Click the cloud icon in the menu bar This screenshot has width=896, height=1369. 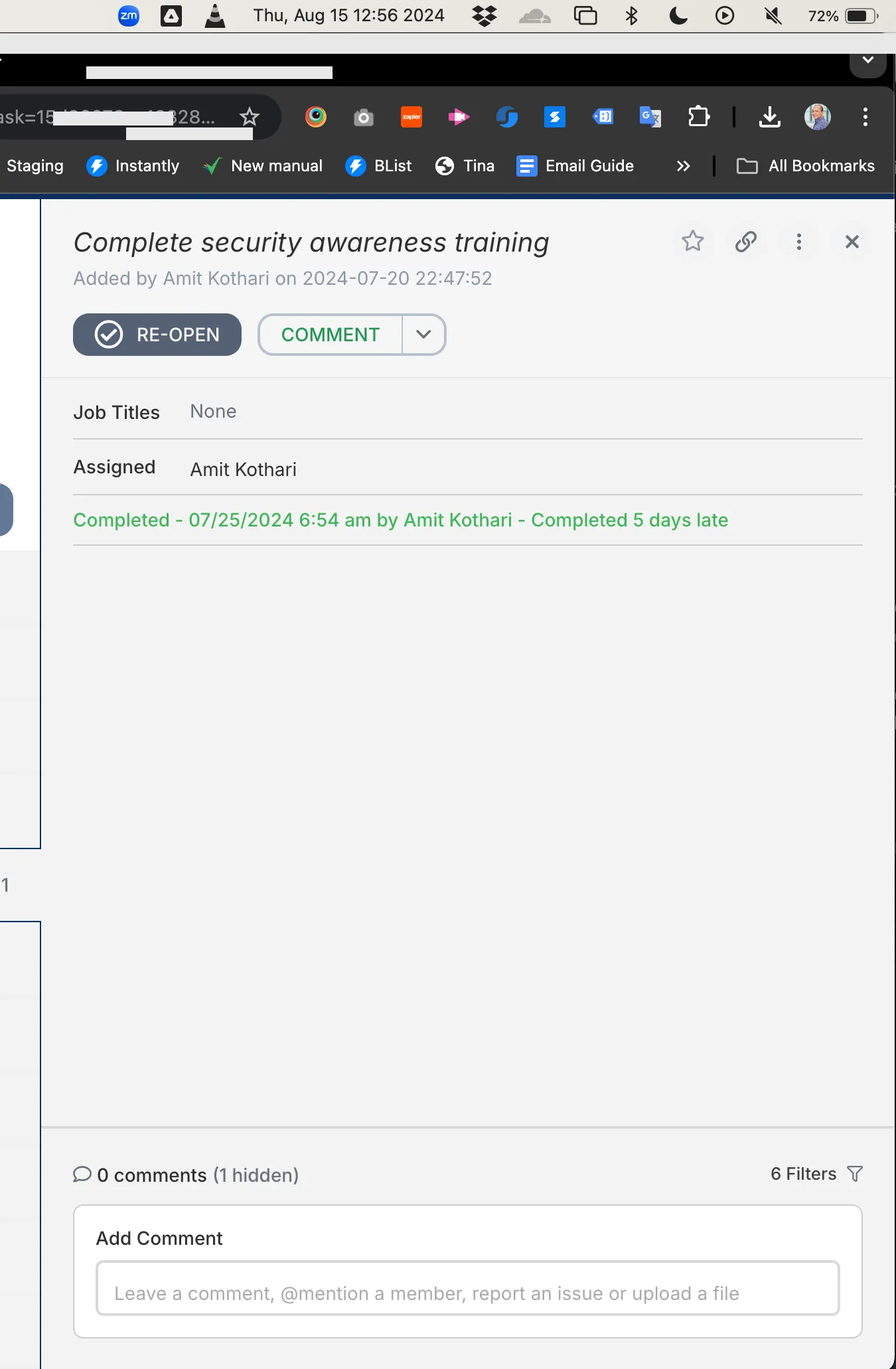coord(534,15)
